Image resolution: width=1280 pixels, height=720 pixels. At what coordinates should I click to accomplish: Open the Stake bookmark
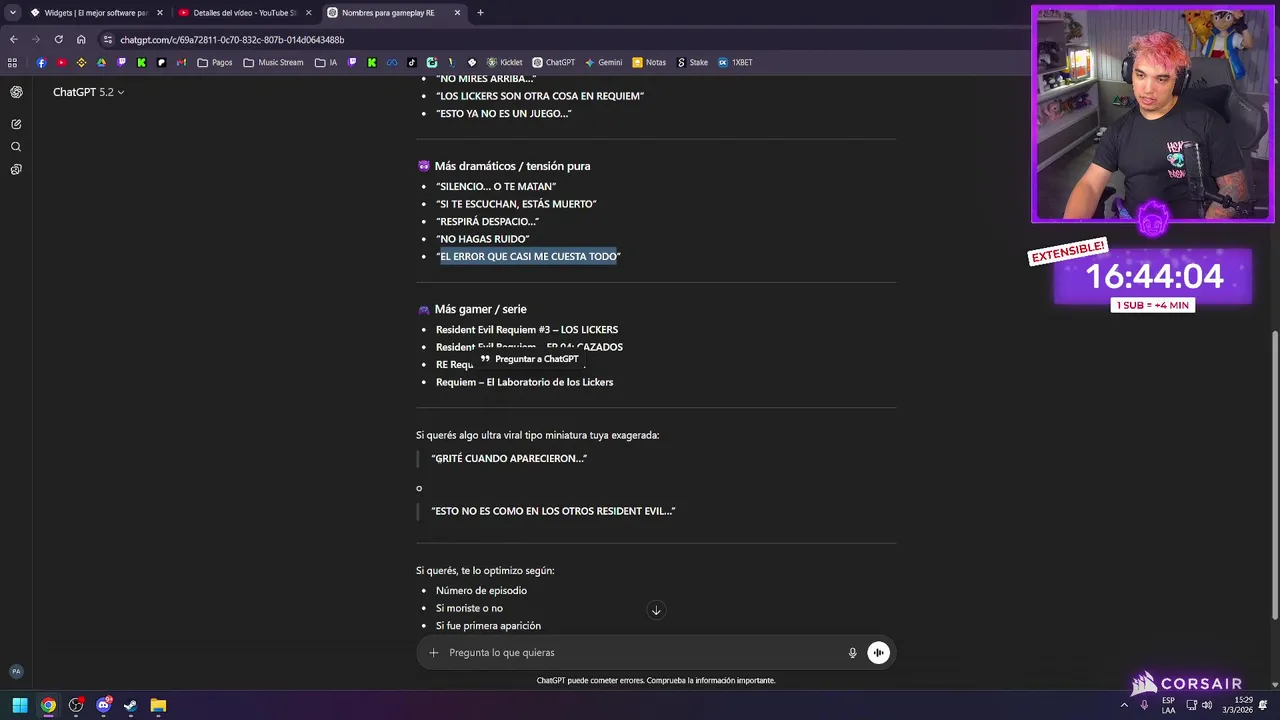point(692,62)
